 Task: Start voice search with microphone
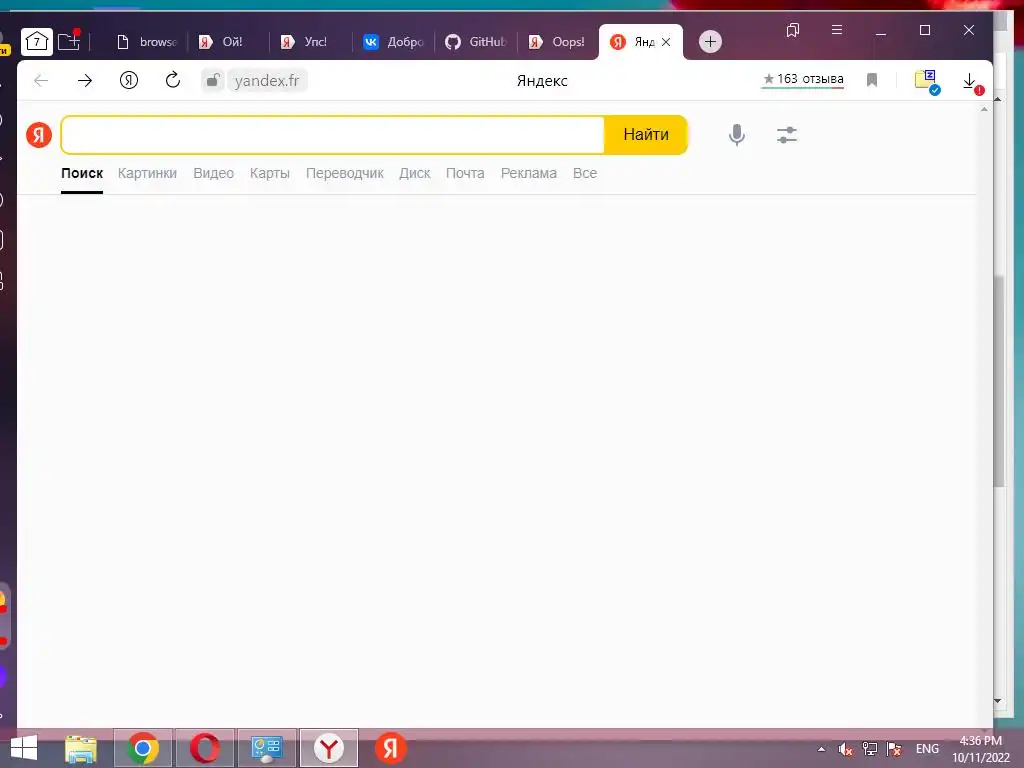tap(737, 135)
